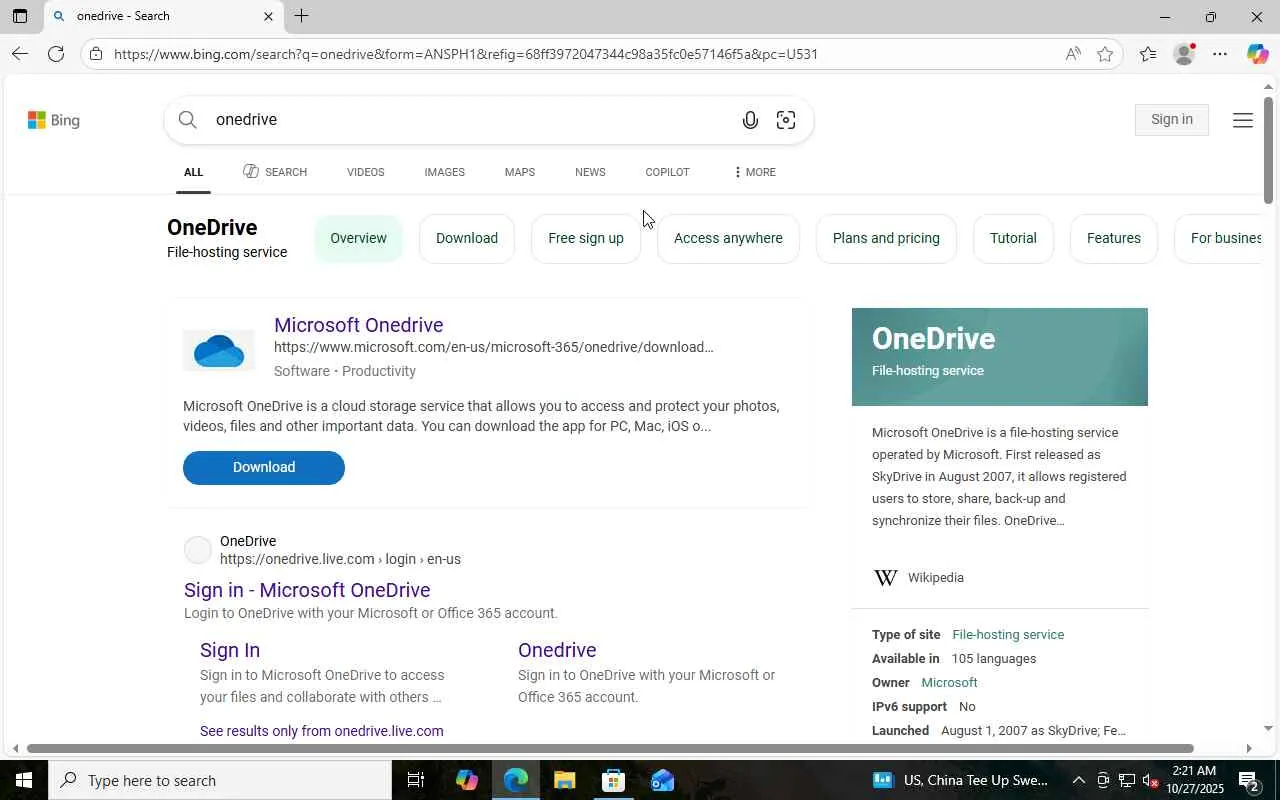Click the horizontal scroll right arrow

tap(1248, 748)
